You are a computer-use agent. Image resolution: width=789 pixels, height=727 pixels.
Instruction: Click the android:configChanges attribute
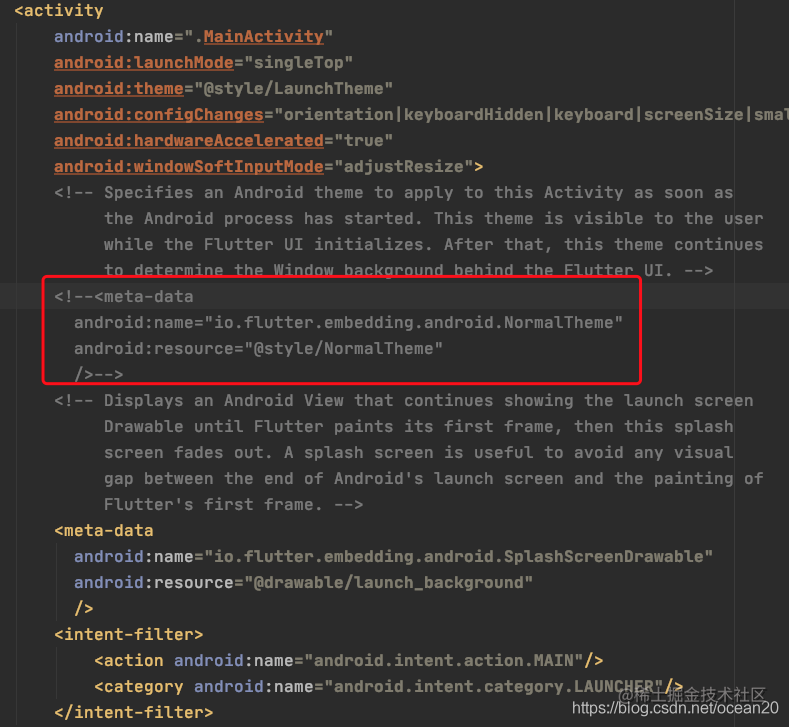coord(159,115)
